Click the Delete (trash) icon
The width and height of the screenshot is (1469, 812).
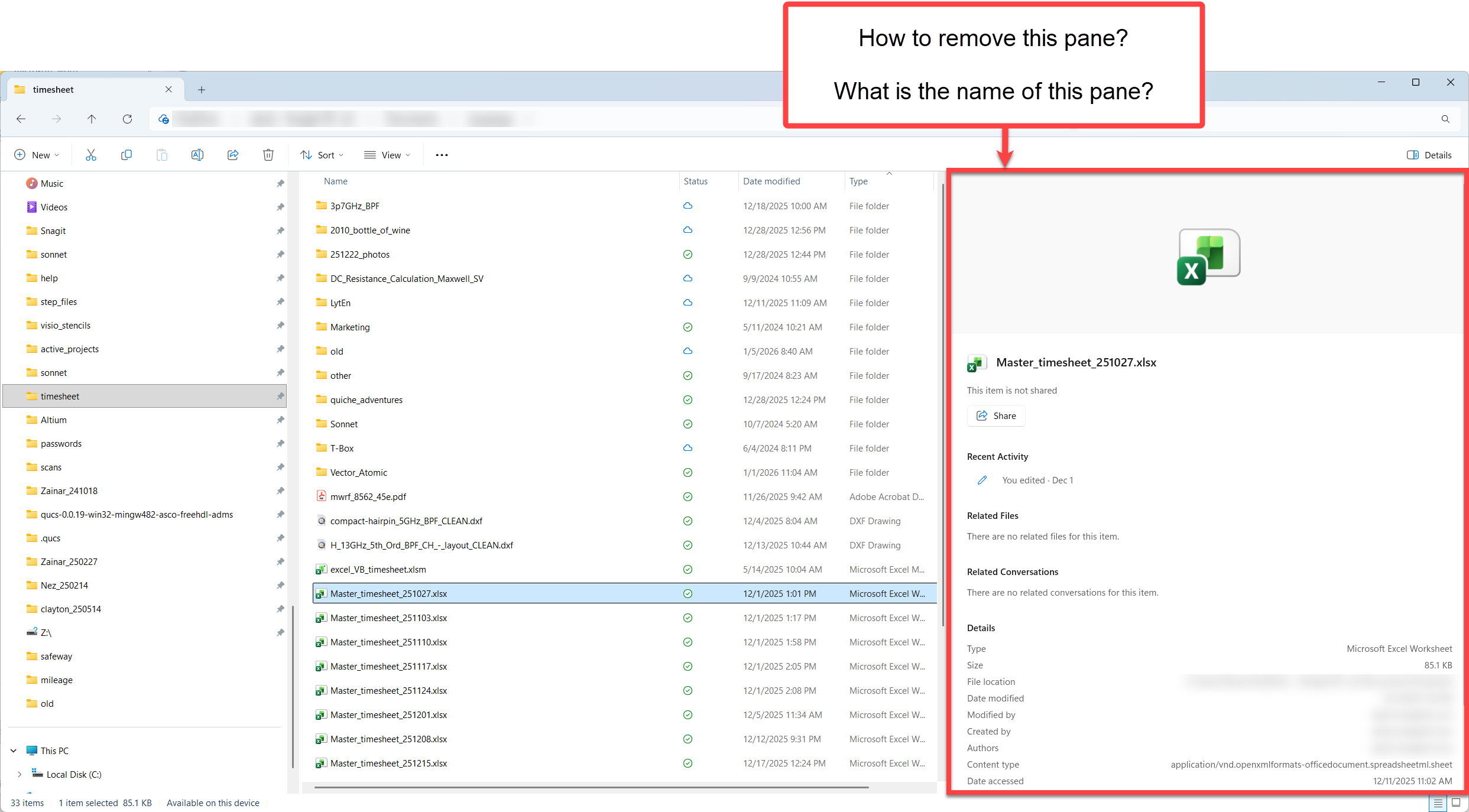click(x=268, y=154)
